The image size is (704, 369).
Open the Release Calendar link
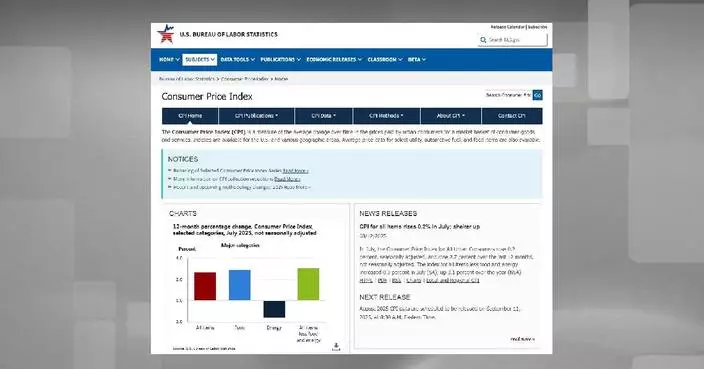[x=507, y=27]
